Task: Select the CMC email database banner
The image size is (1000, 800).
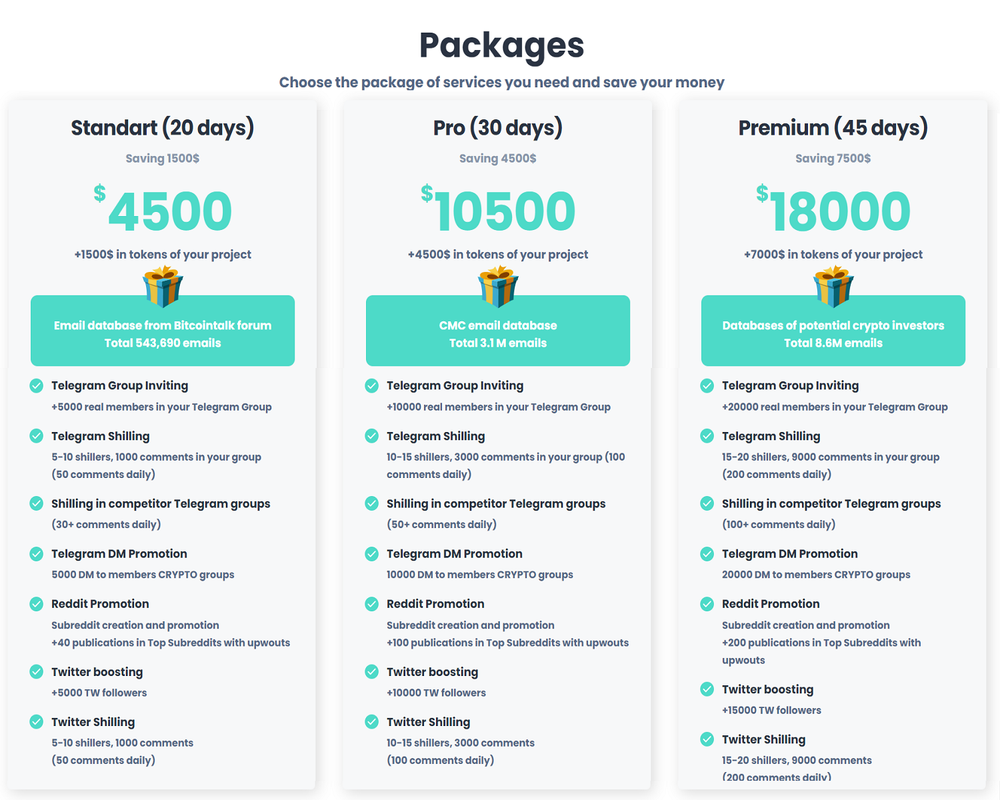Action: [x=498, y=330]
